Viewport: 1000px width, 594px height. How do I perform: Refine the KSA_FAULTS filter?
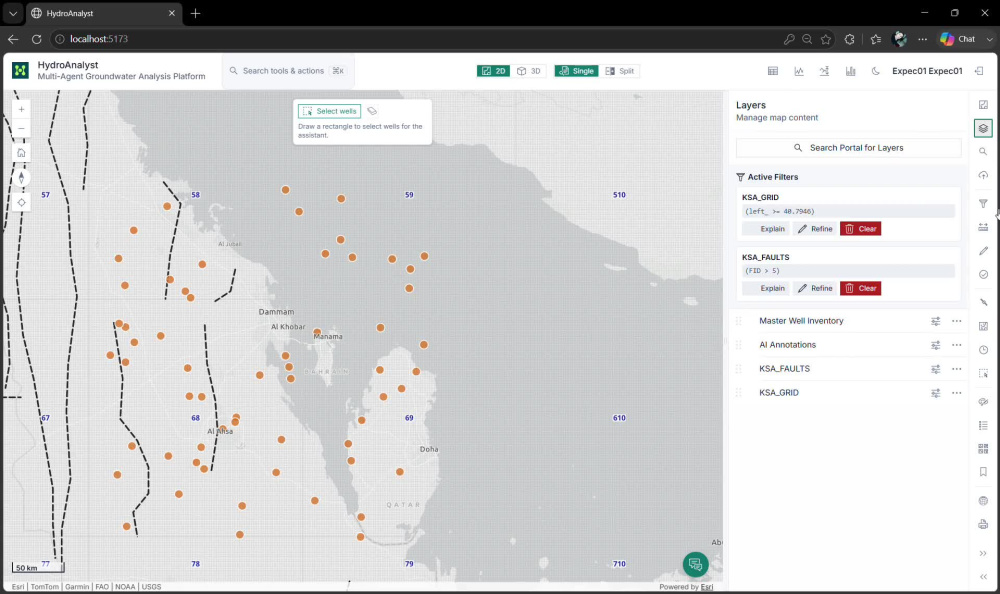coord(815,288)
